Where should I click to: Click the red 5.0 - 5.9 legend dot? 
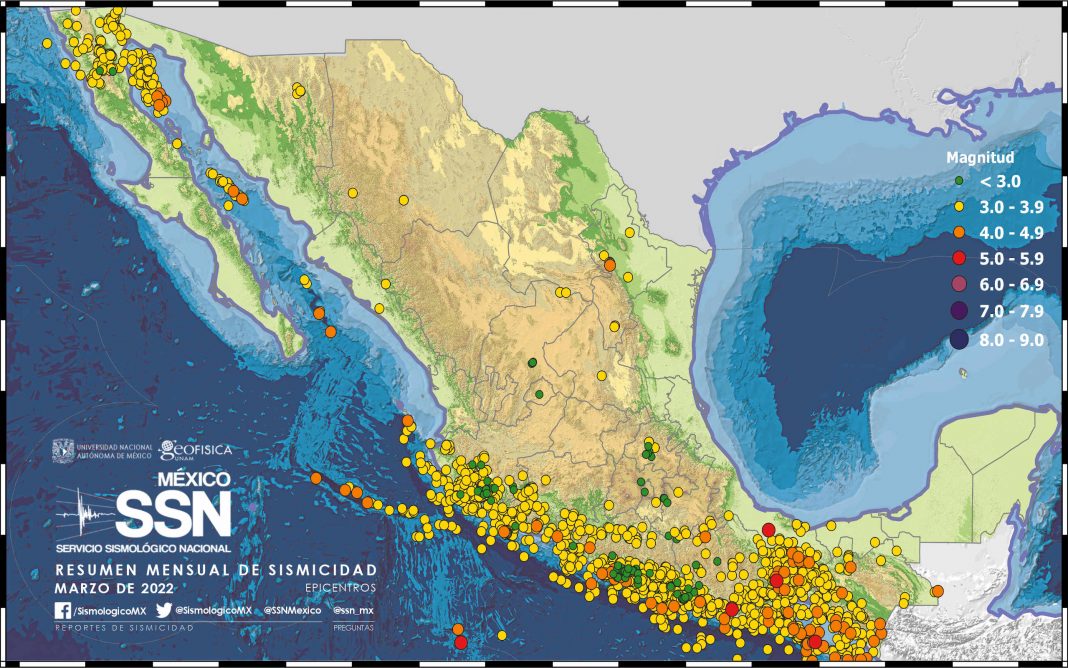click(959, 258)
